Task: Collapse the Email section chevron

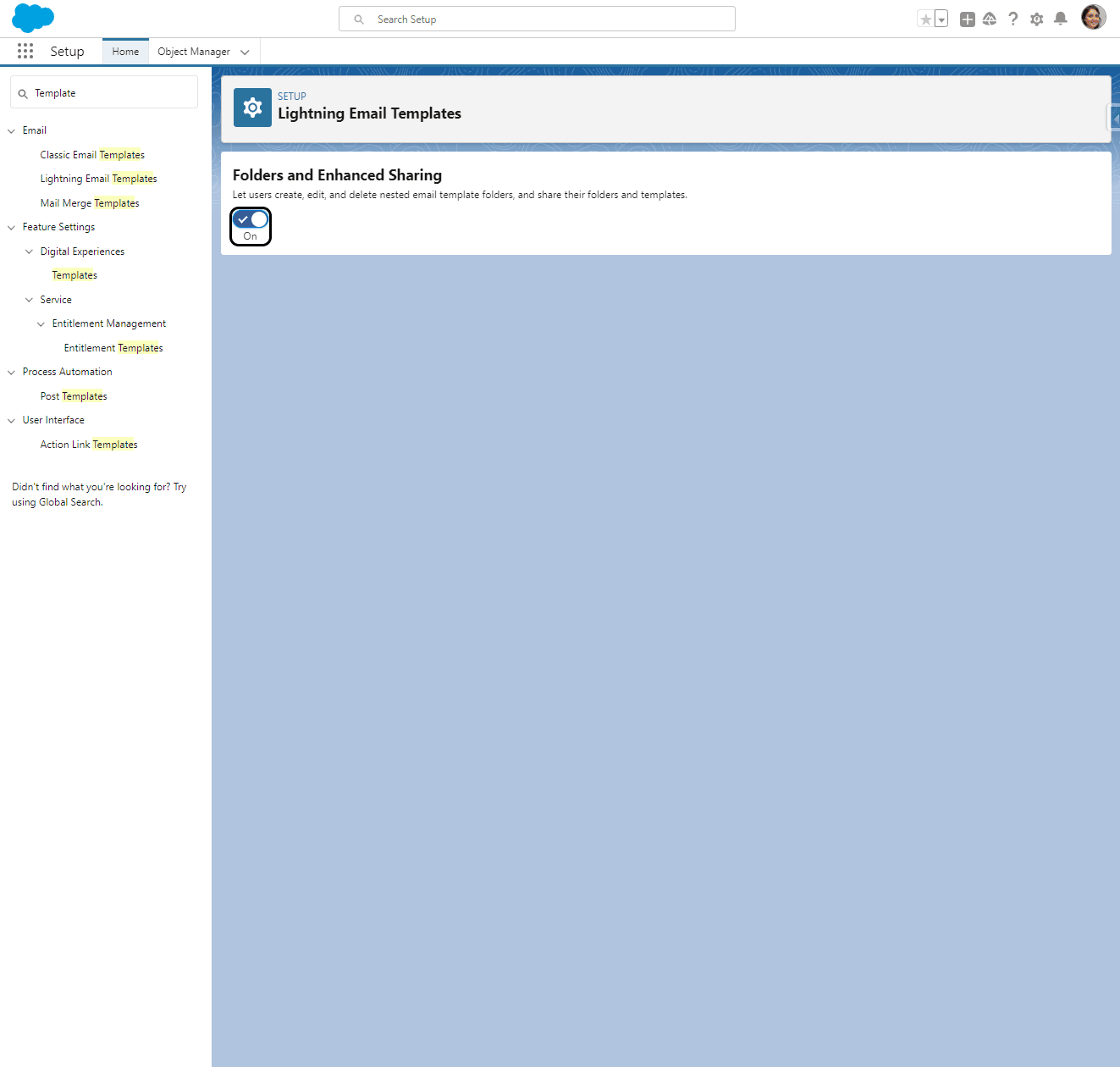Action: [x=11, y=131]
